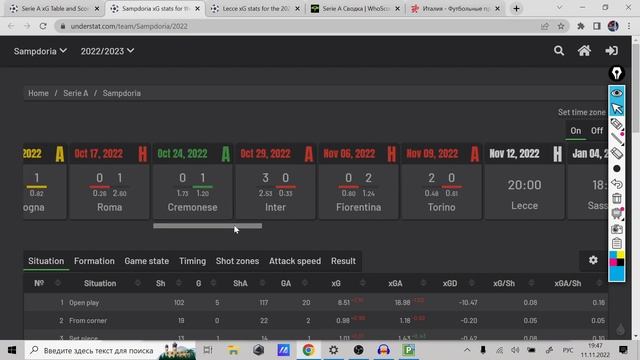Click the login arrow icon in header
The height and width of the screenshot is (360, 640).
[x=611, y=51]
